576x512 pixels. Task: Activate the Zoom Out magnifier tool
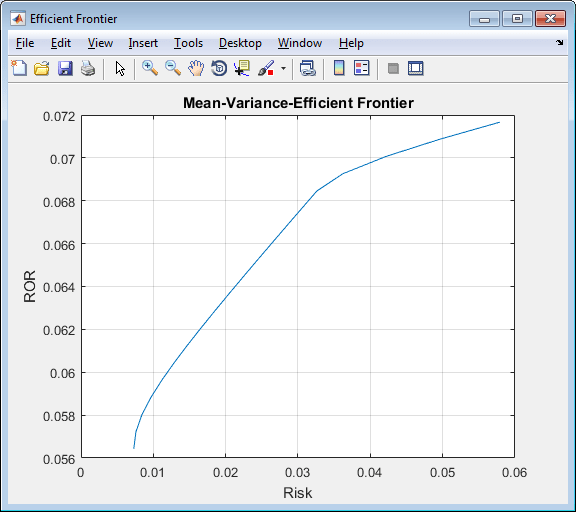coord(173,68)
